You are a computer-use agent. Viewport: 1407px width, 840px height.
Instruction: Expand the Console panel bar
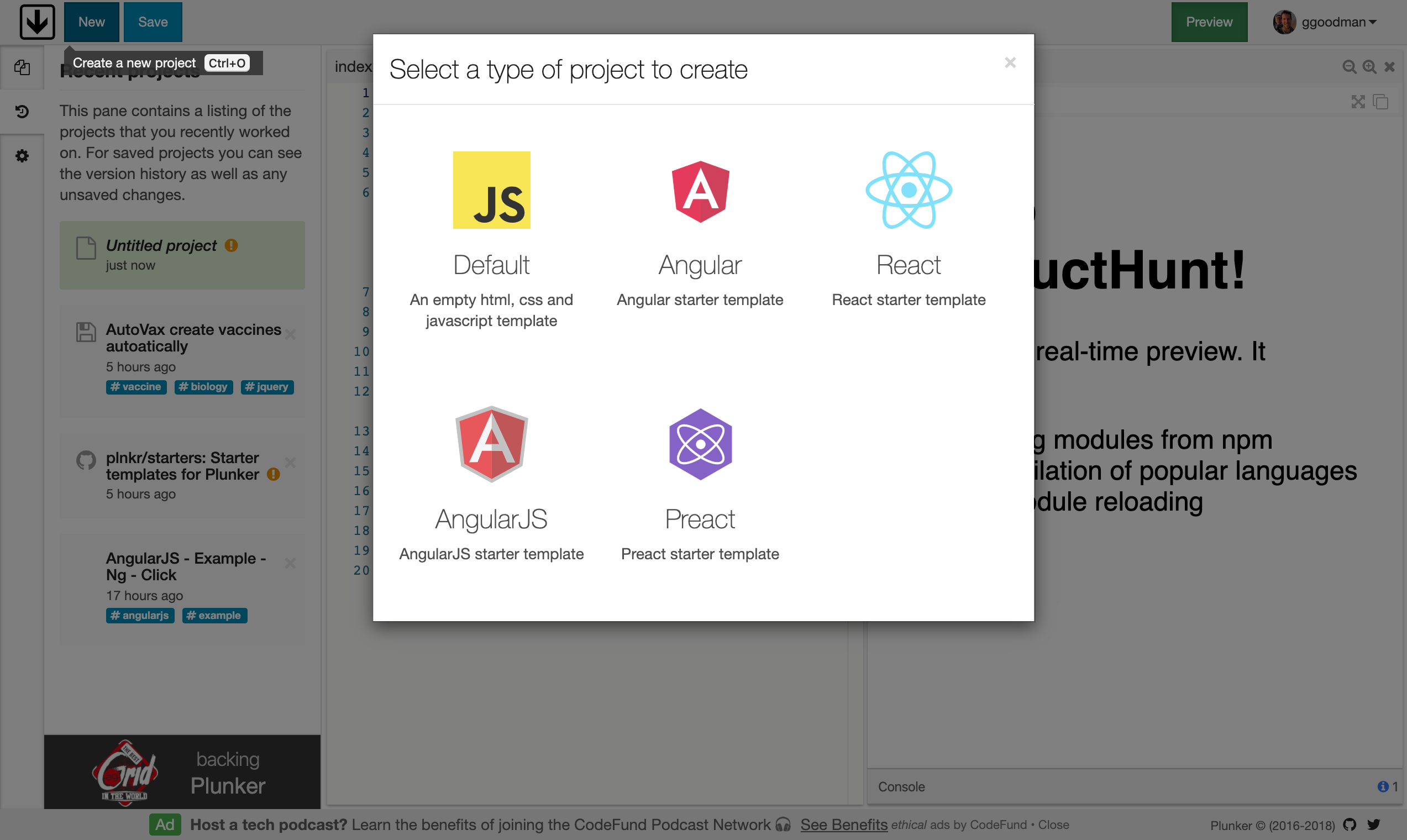tap(901, 787)
